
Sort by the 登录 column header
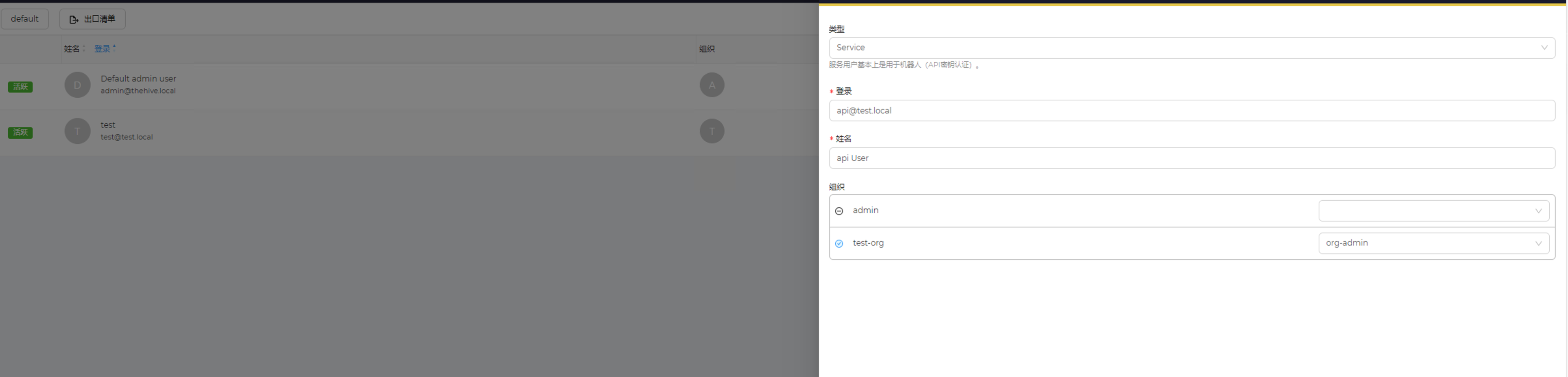pos(102,49)
